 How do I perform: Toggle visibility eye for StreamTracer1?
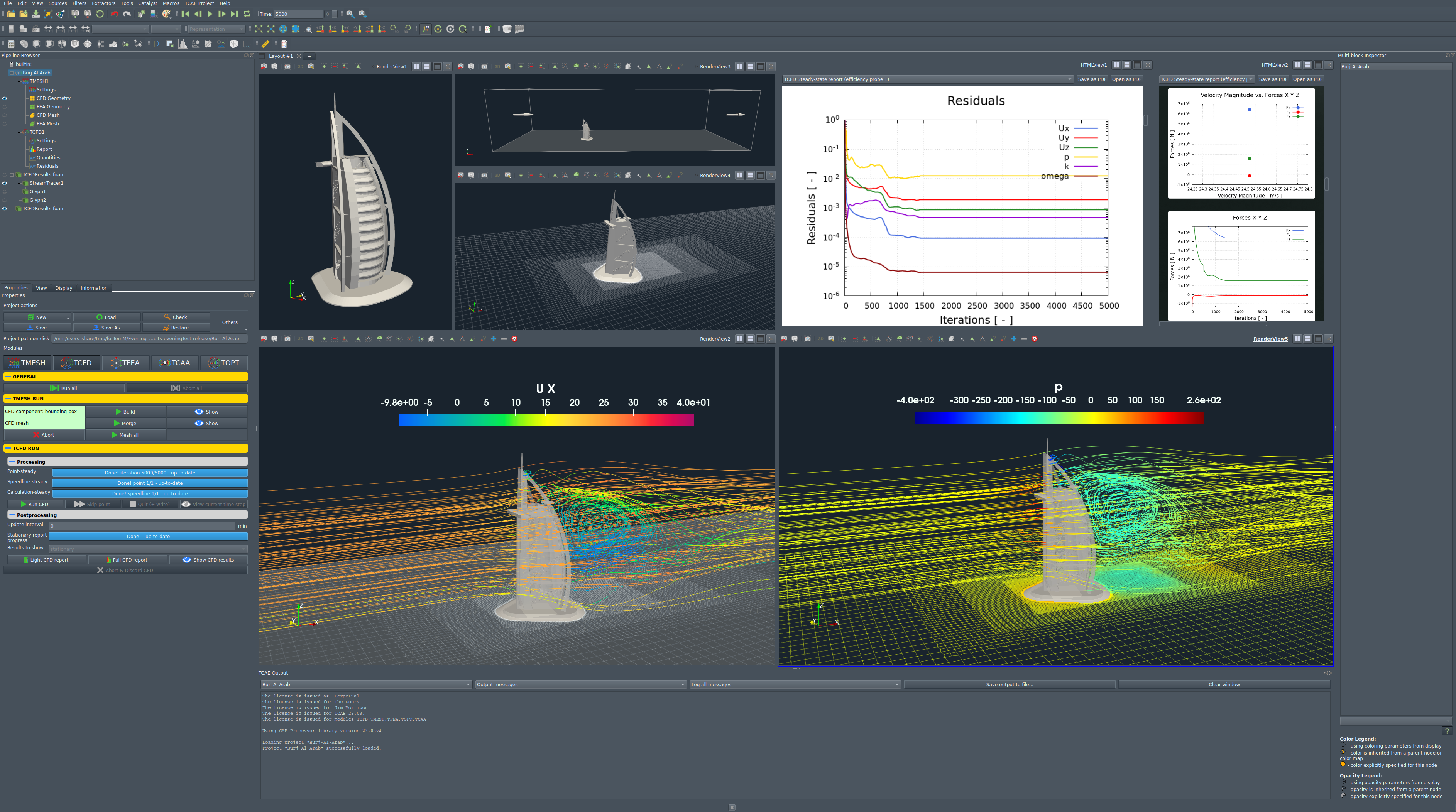[x=5, y=183]
